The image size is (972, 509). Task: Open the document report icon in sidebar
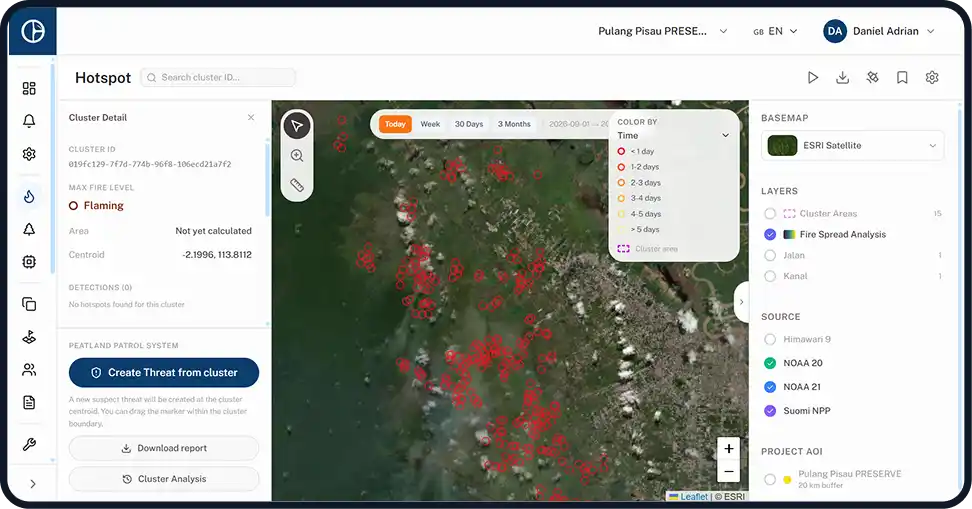pyautogui.click(x=29, y=402)
